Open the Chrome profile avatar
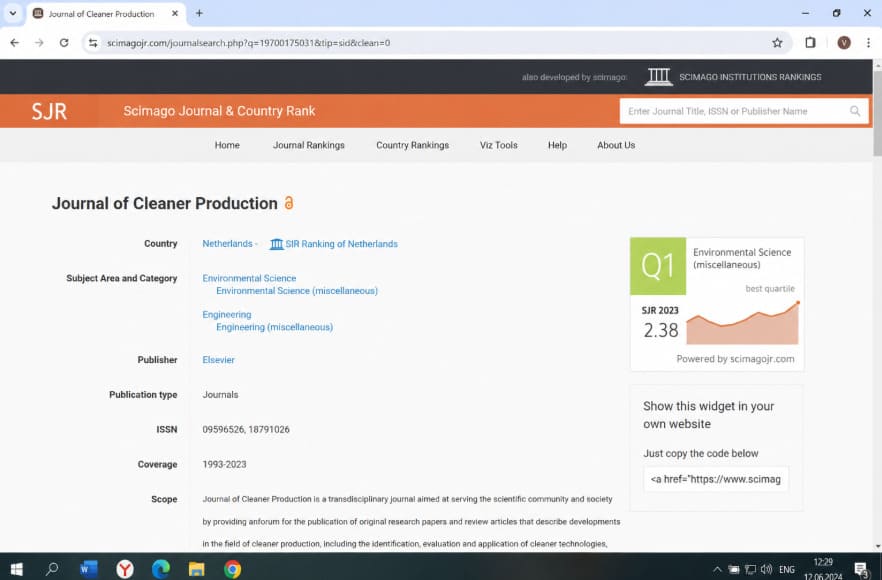The image size is (882, 580). tap(843, 43)
